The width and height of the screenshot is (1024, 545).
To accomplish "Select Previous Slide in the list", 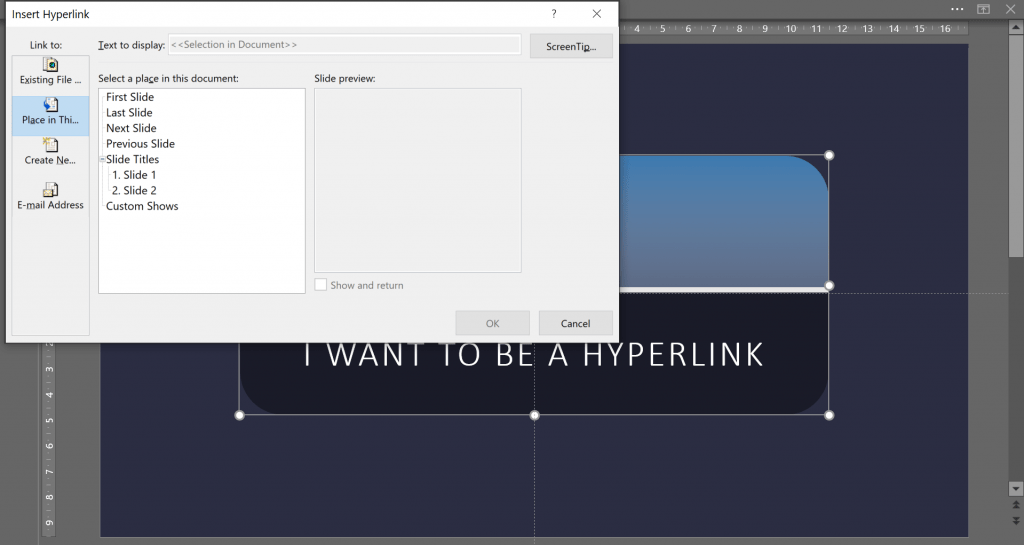I will point(140,144).
